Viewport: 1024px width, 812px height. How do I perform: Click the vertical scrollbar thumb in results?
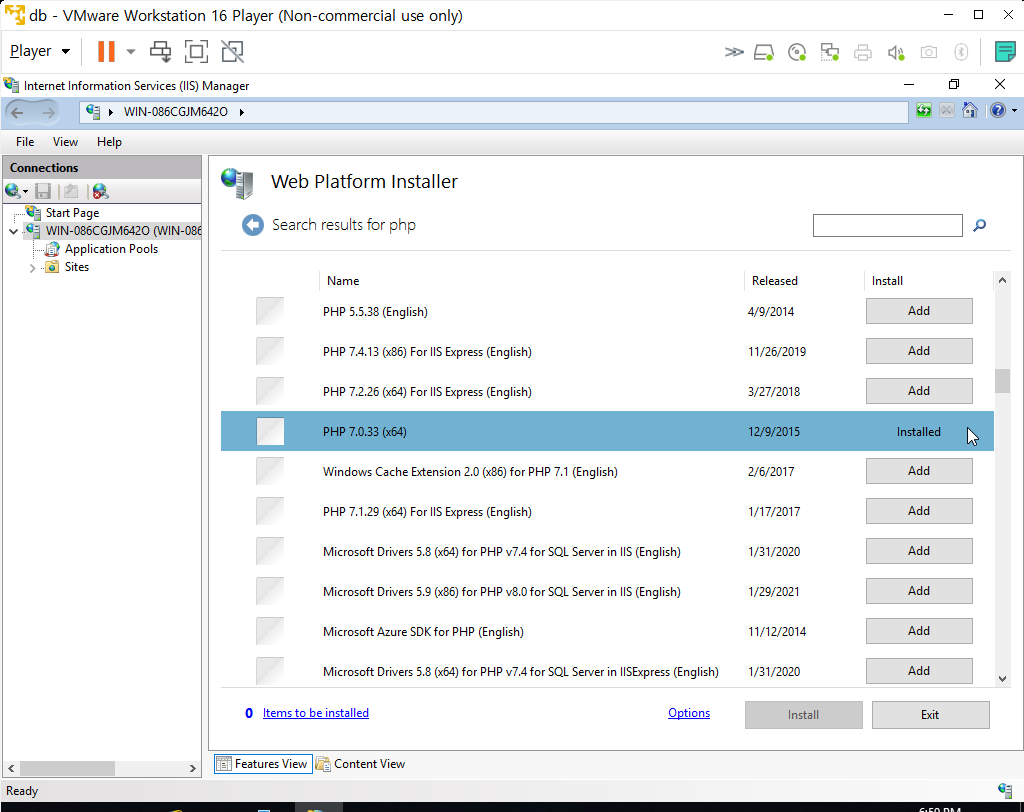1002,382
